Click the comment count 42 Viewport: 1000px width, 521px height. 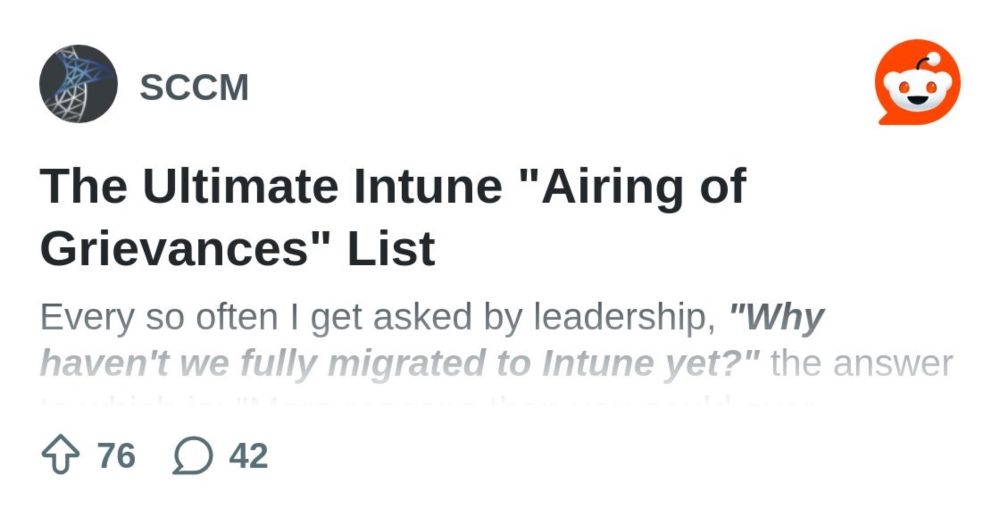click(248, 457)
